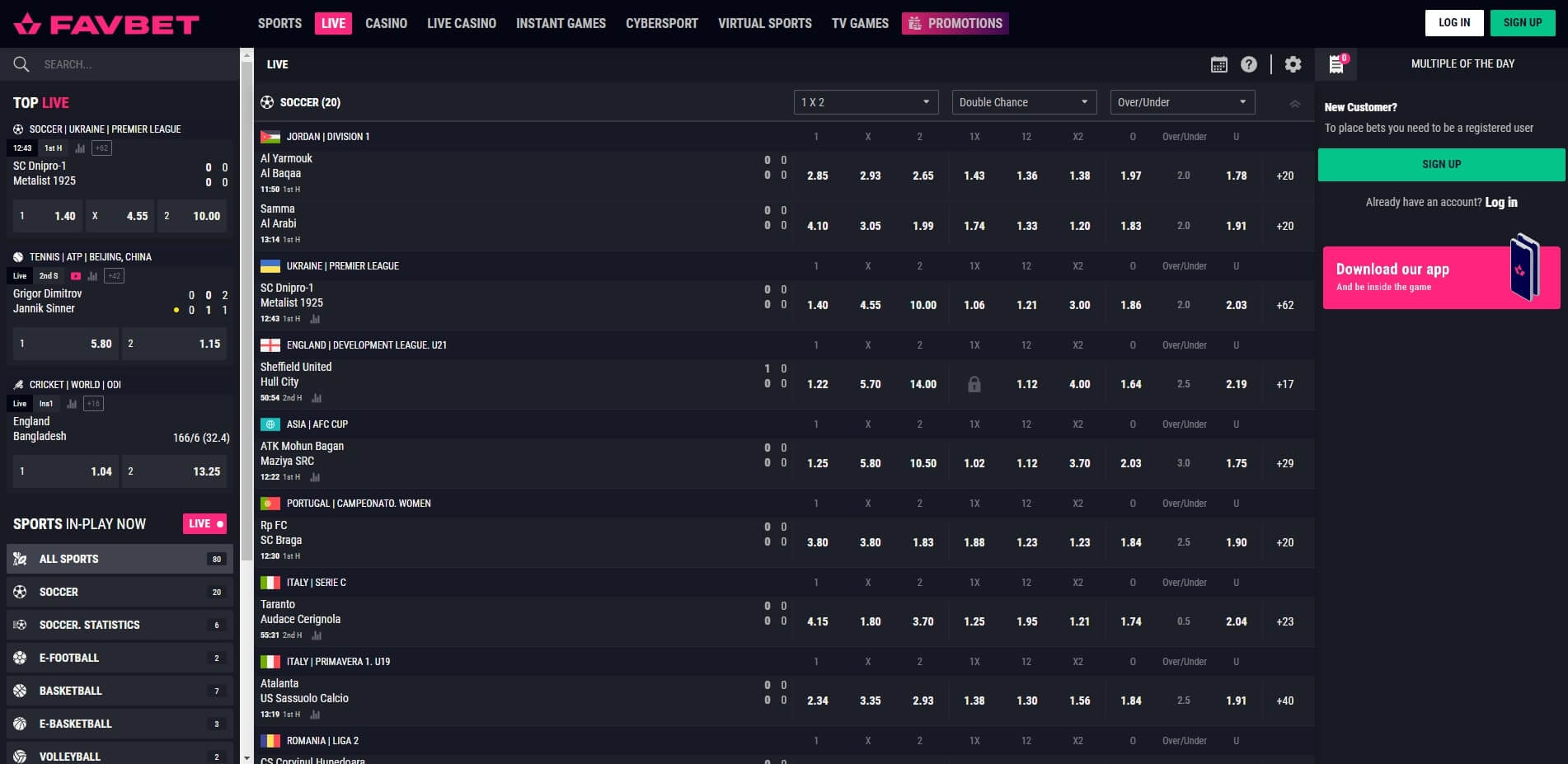Open the Over/Under market dropdown
1568x764 pixels.
pos(1182,101)
